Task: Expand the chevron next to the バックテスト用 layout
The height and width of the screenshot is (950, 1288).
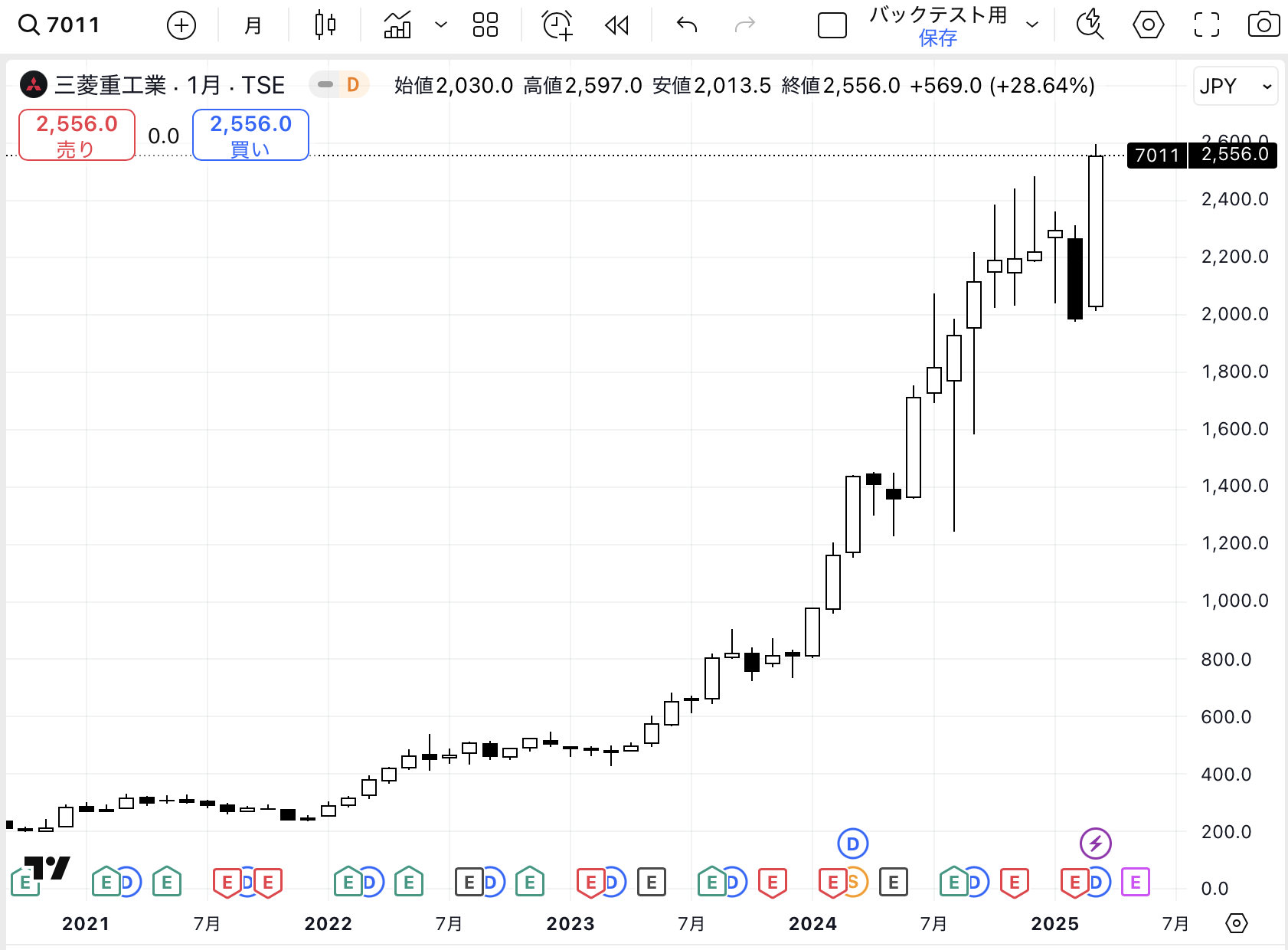Action: click(1032, 25)
